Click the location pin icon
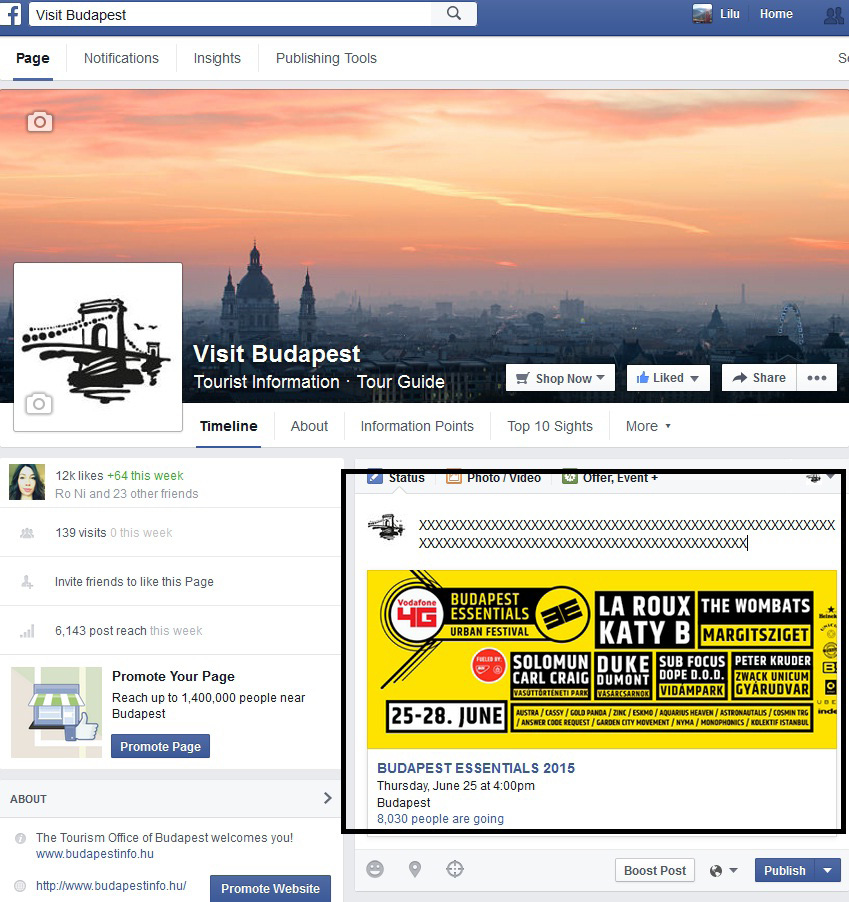The height and width of the screenshot is (902, 849). tap(415, 869)
